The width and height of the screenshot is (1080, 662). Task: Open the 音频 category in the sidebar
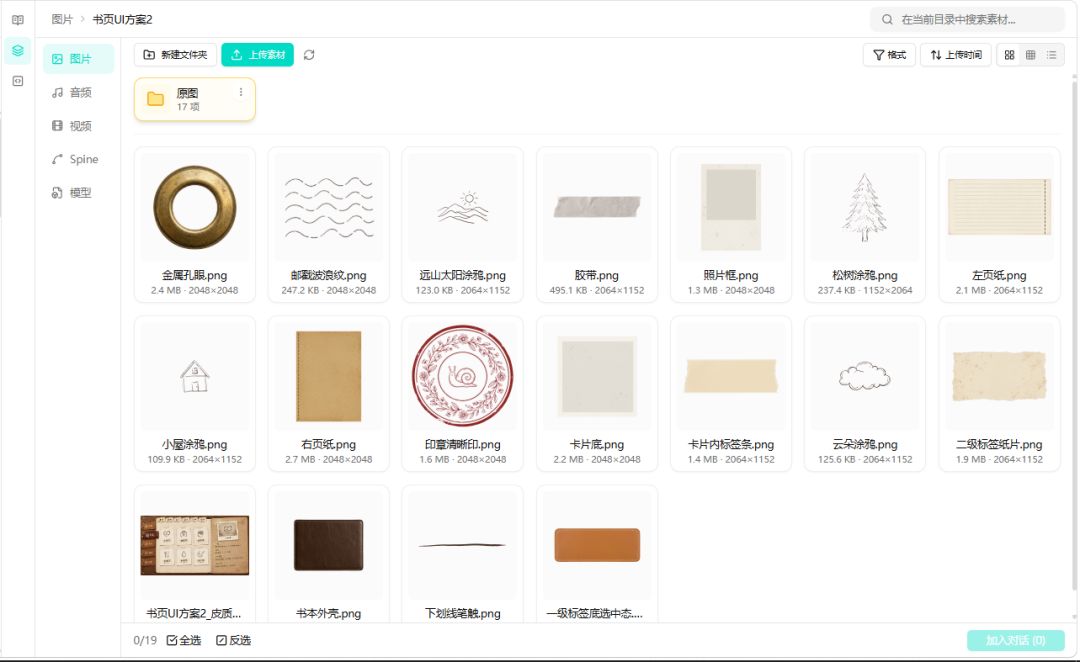79,92
